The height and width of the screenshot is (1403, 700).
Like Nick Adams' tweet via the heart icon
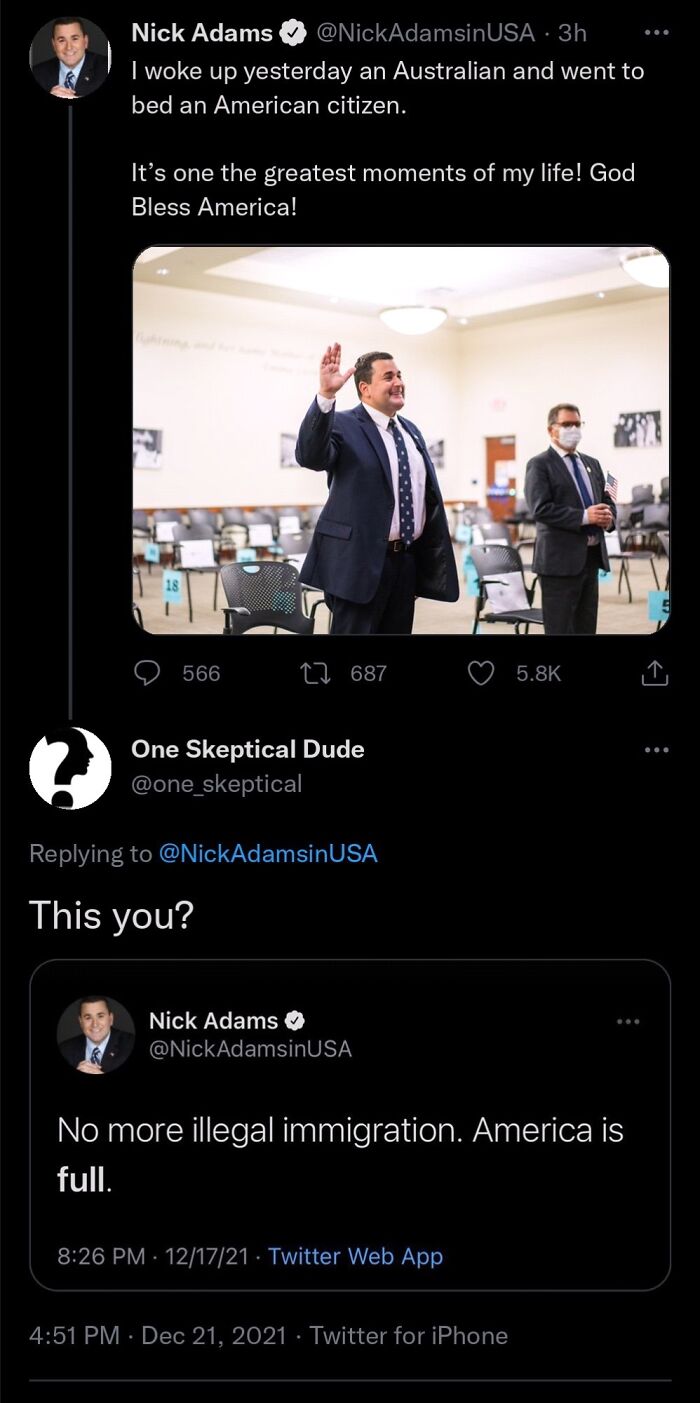point(482,674)
